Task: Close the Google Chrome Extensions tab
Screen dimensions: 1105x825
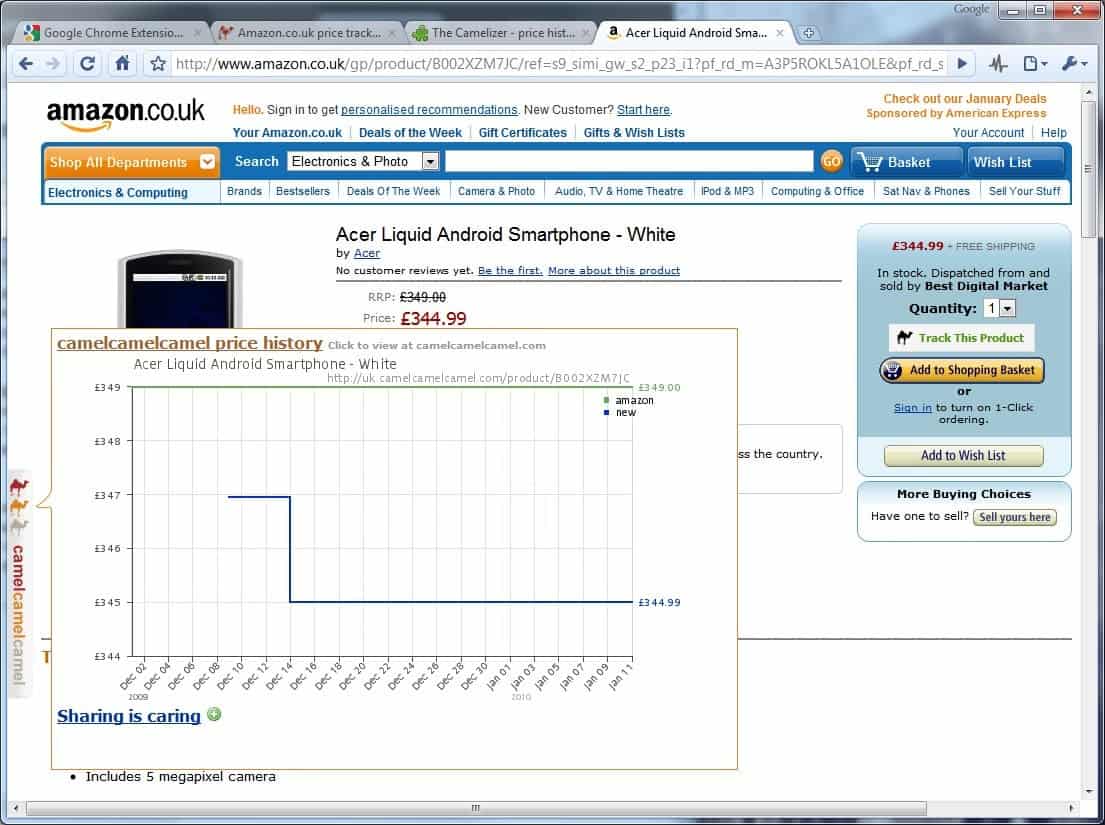Action: [x=197, y=33]
